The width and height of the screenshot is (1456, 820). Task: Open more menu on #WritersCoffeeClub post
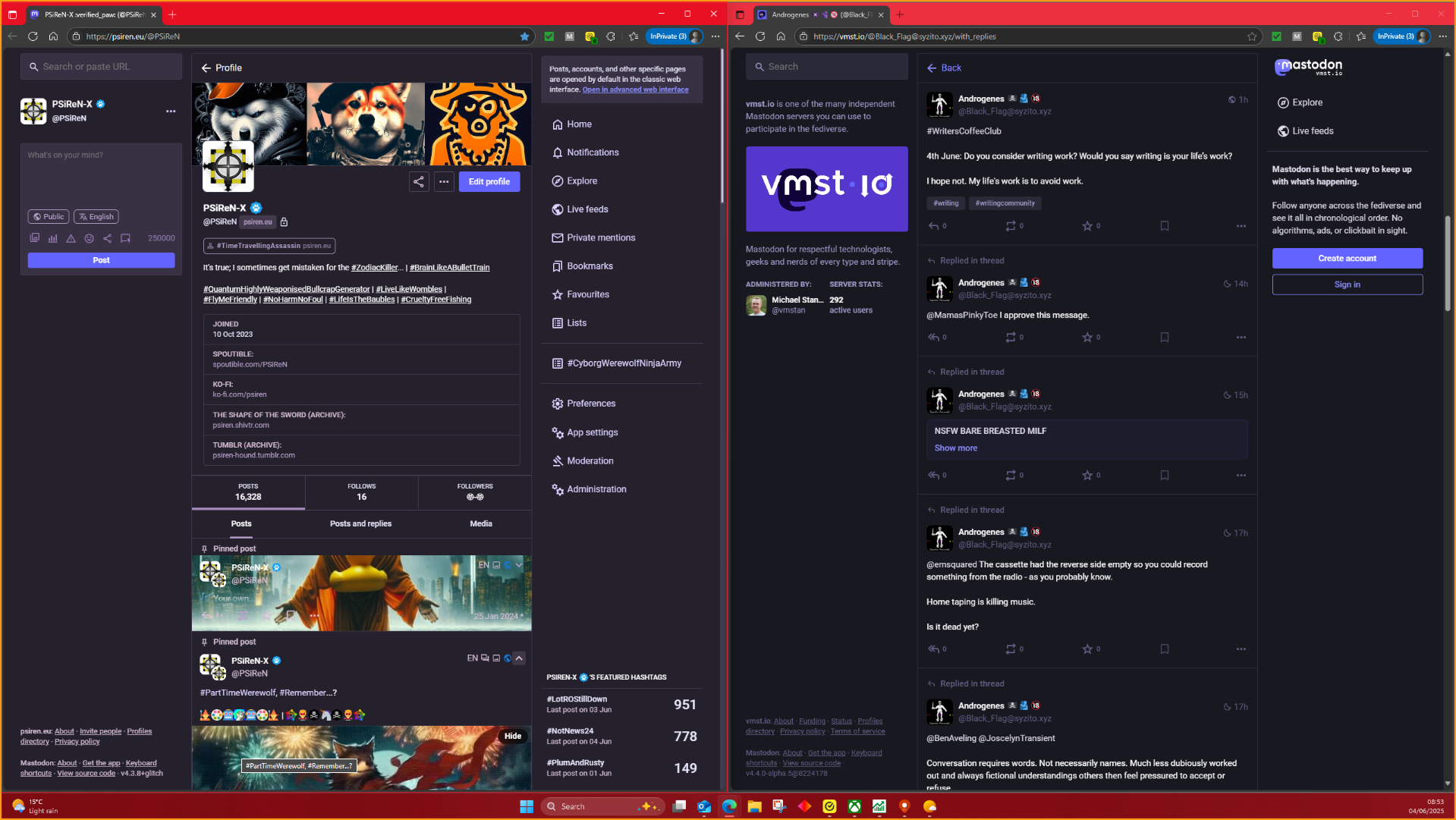point(1241,226)
